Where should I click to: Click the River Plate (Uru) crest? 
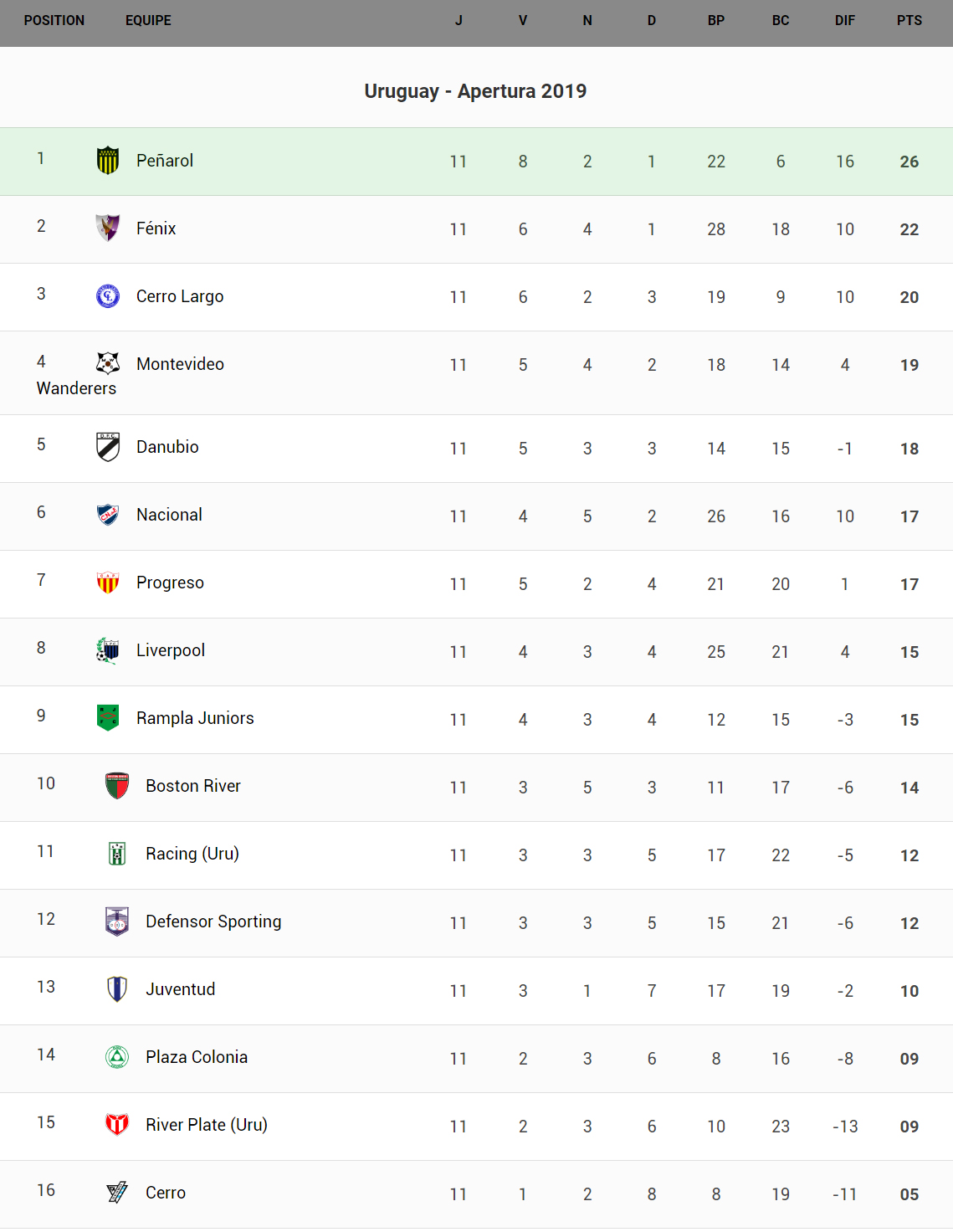point(117,1124)
